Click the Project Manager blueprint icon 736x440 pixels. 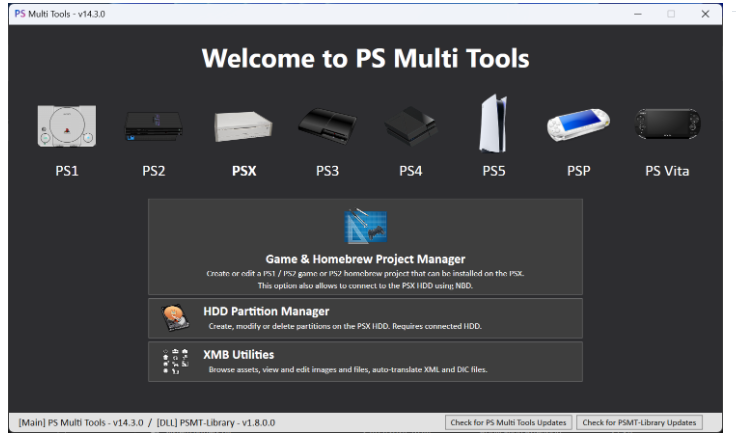[x=365, y=229]
